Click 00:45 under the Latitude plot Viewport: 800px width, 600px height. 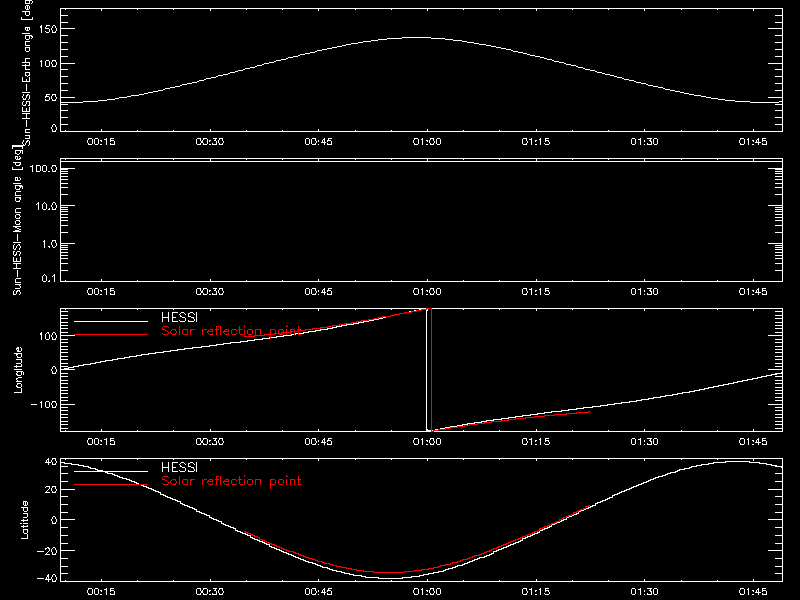coord(318,592)
